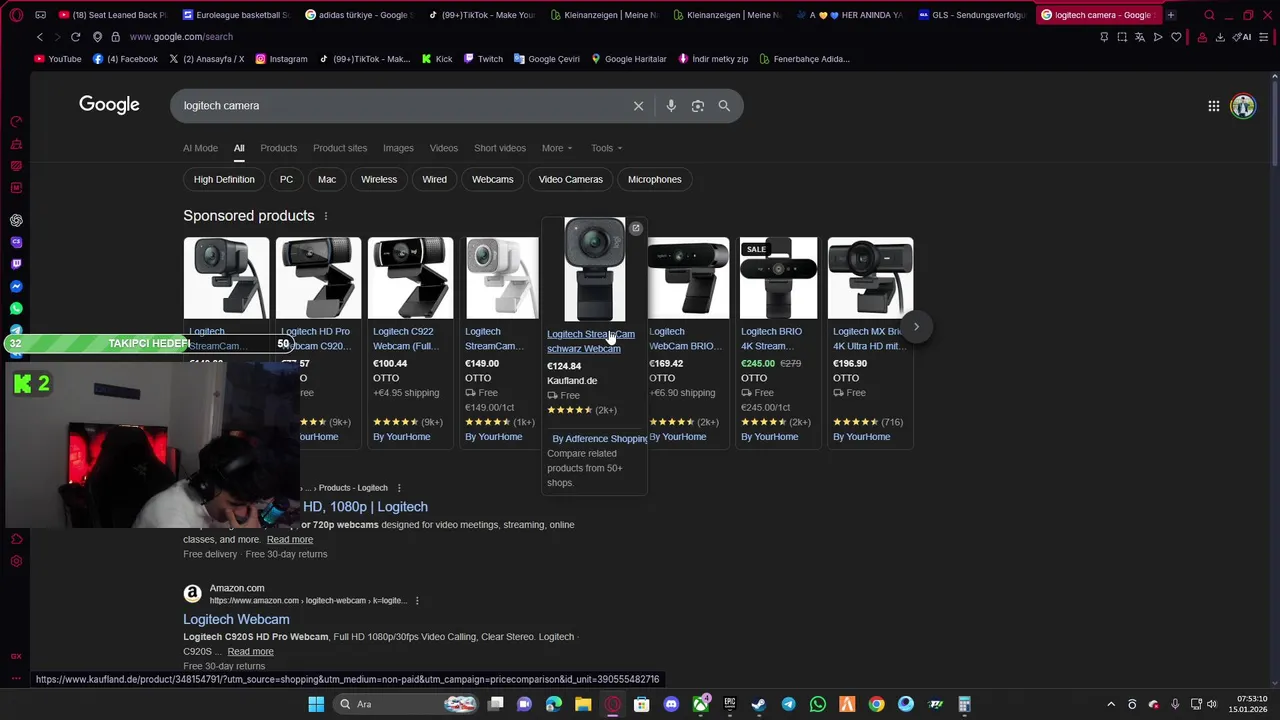The image size is (1280, 720).
Task: Open YouTube bookmark in bookmarks bar
Action: [58, 59]
